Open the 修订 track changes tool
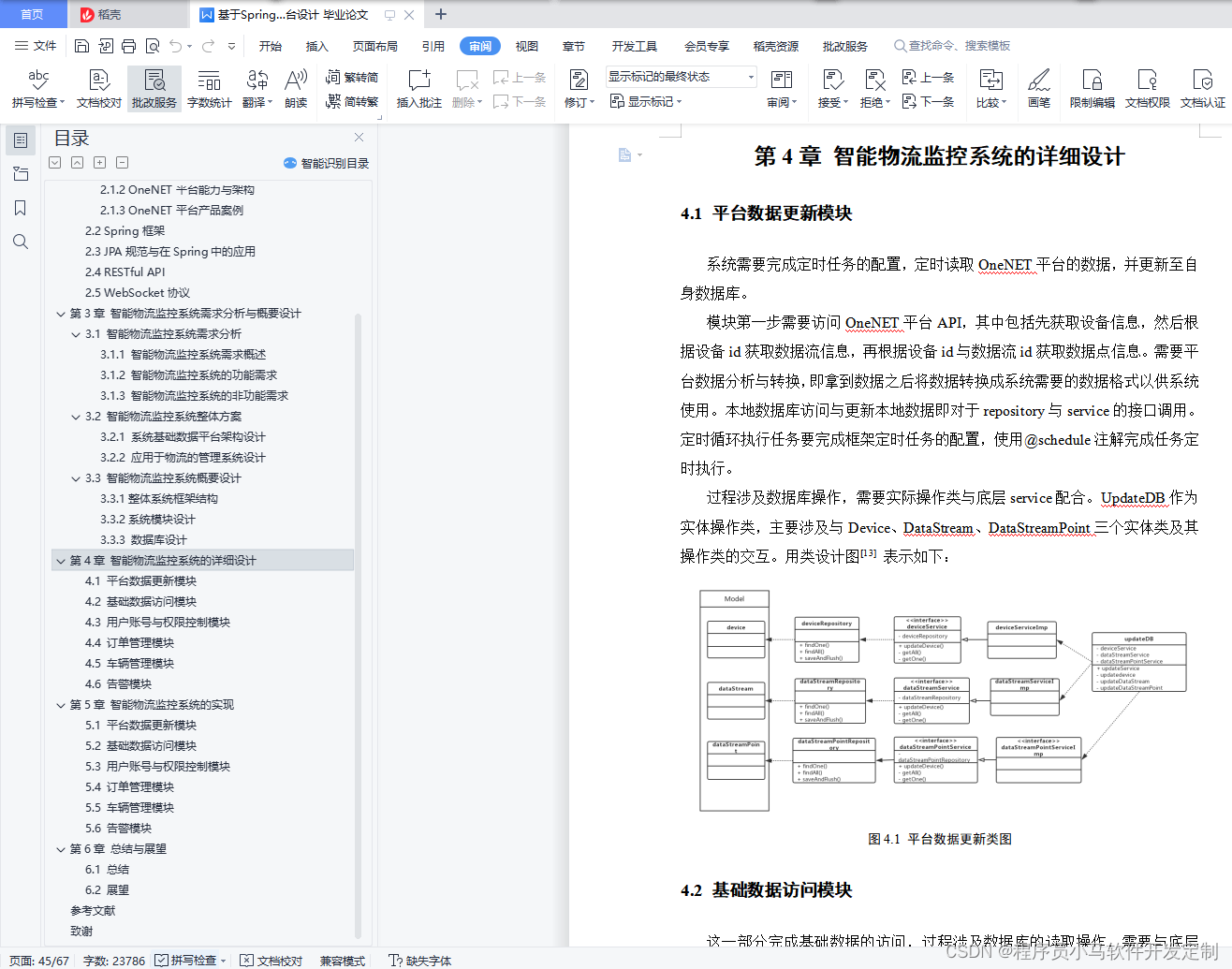 (579, 89)
